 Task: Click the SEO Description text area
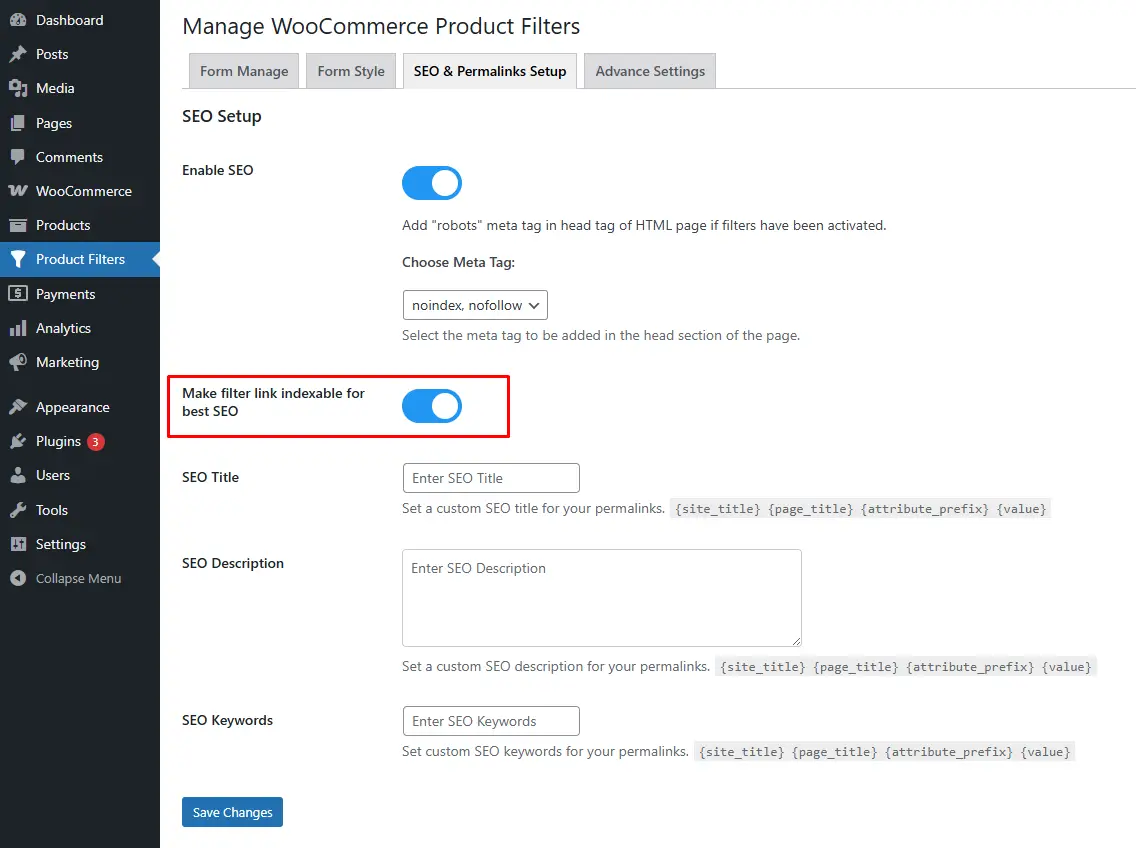[602, 598]
